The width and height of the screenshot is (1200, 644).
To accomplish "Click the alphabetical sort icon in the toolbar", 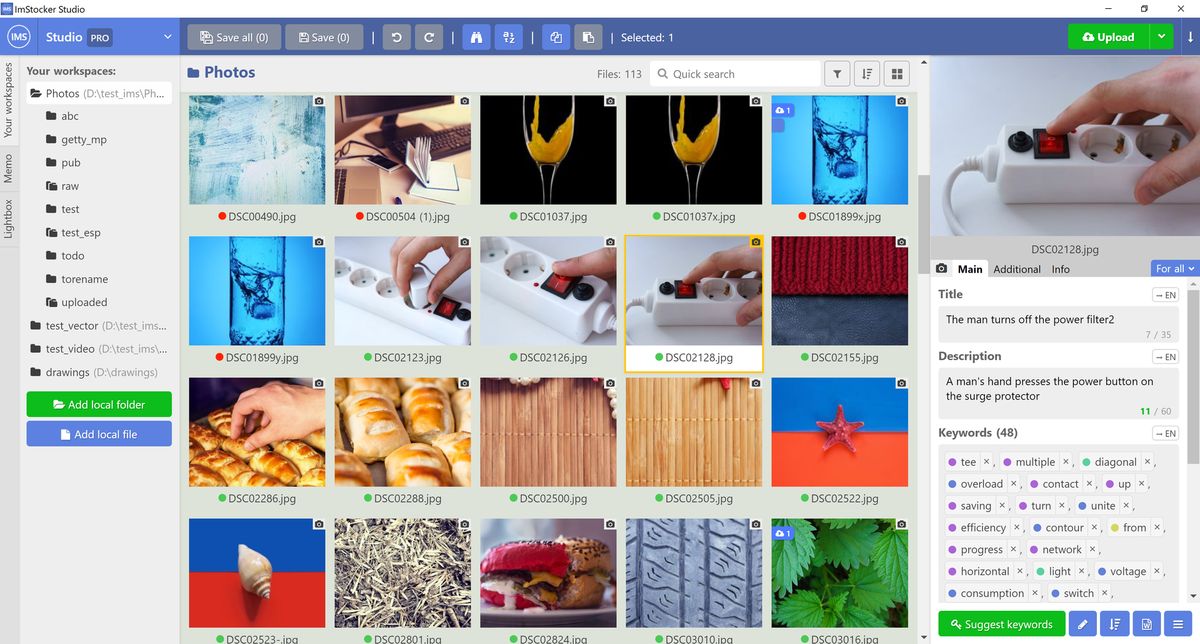I will (x=509, y=37).
